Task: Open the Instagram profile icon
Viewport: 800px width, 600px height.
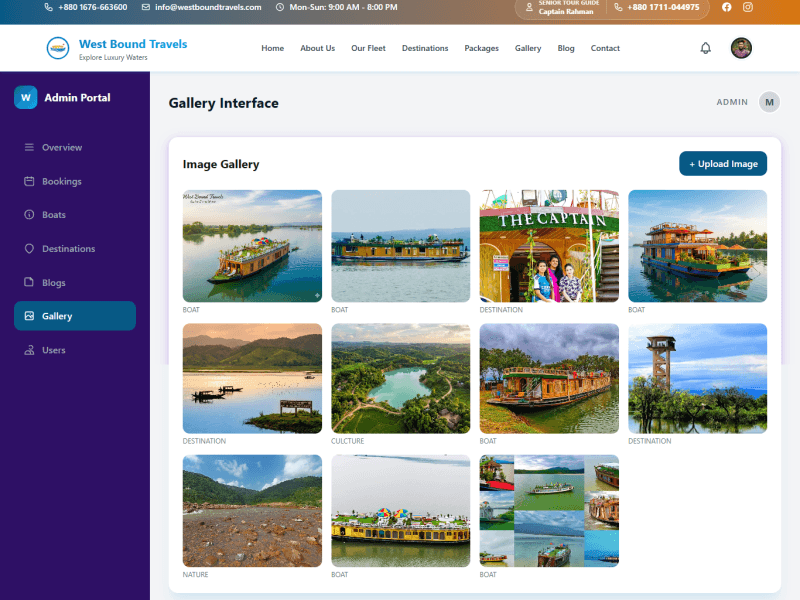Action: (747, 7)
